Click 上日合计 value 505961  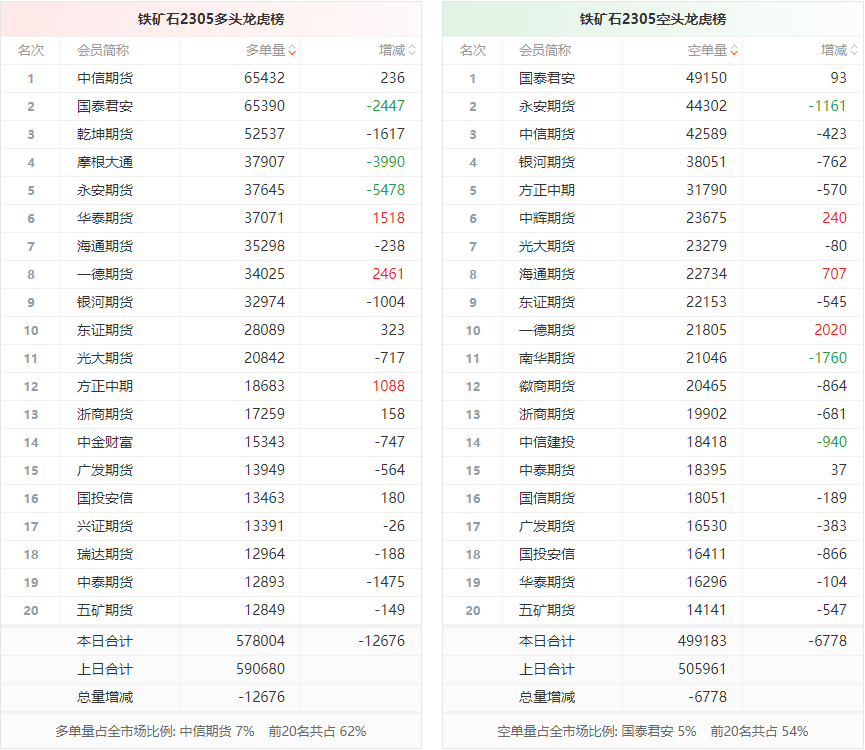pos(702,669)
